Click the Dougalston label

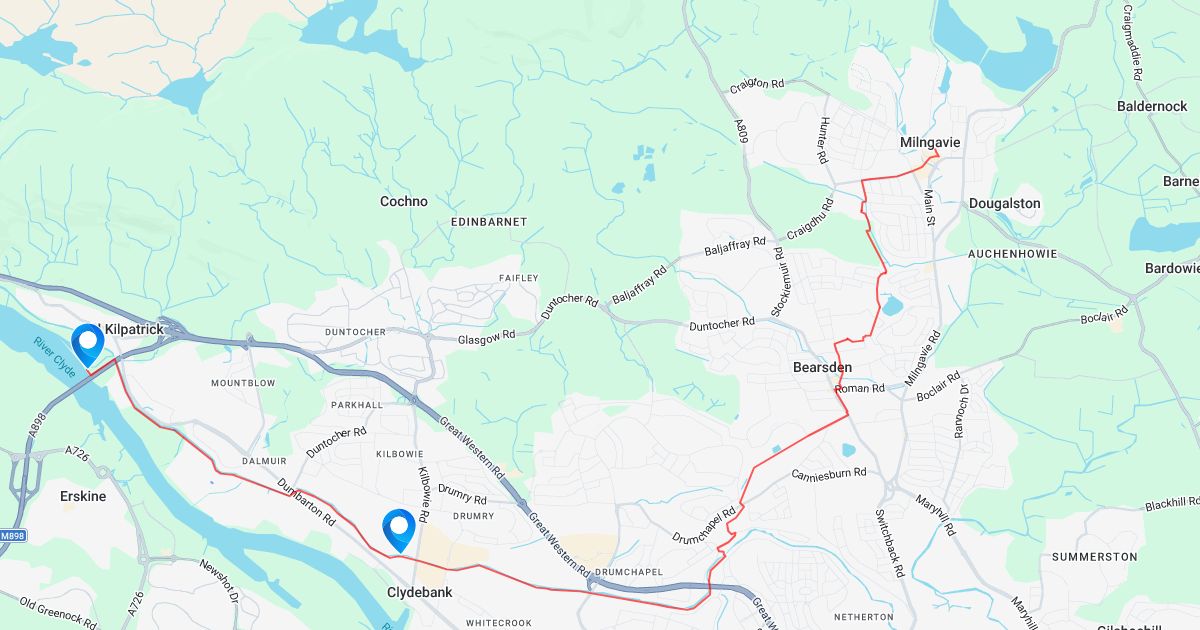click(x=1005, y=203)
